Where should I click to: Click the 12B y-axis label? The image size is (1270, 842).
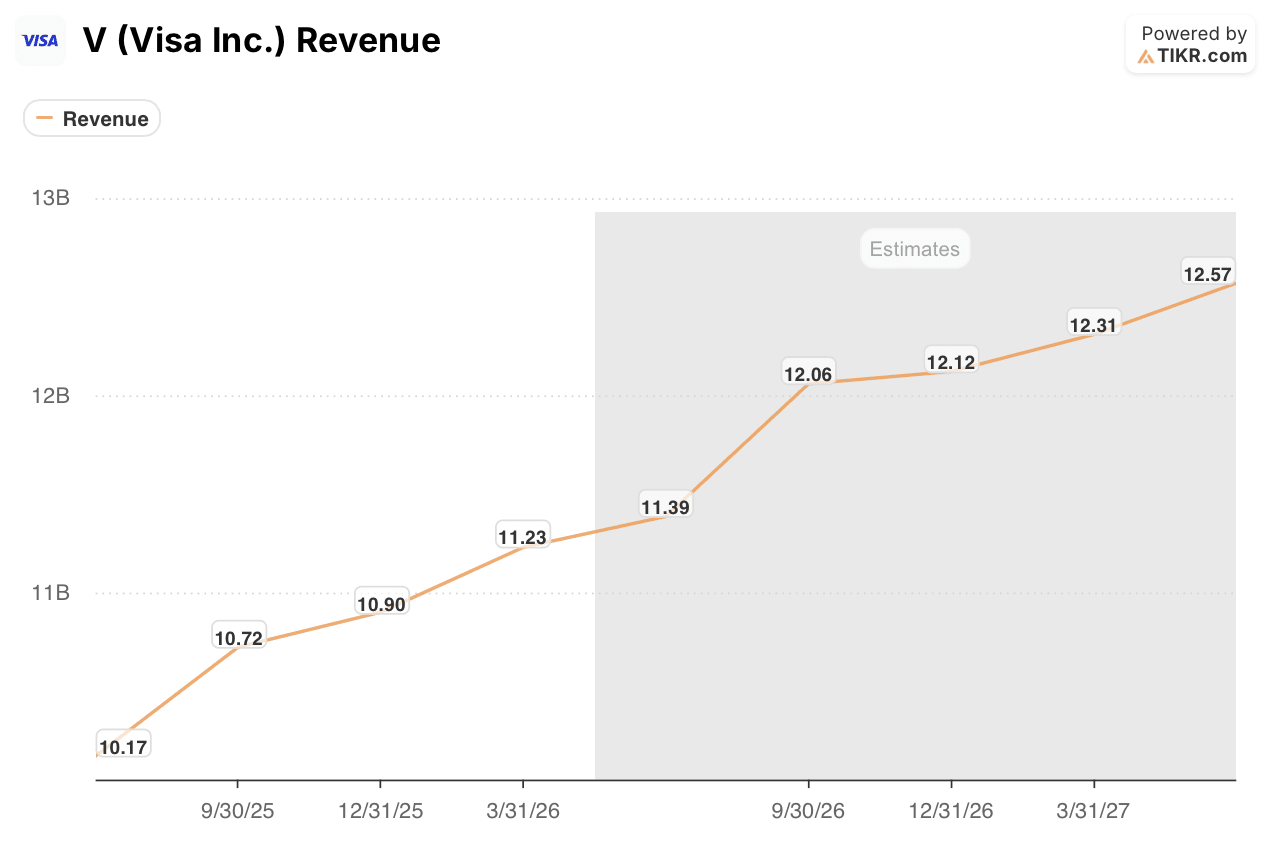[x=50, y=395]
